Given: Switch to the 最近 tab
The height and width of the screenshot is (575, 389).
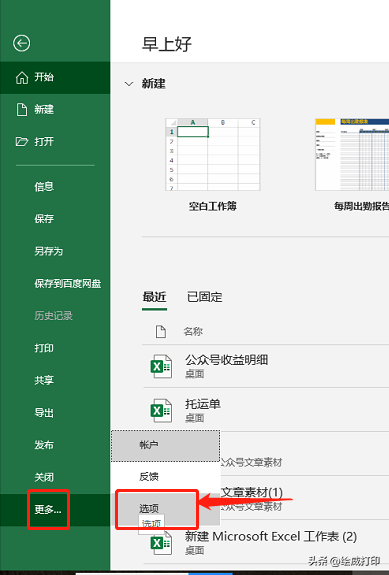Looking at the screenshot, I should (x=154, y=297).
